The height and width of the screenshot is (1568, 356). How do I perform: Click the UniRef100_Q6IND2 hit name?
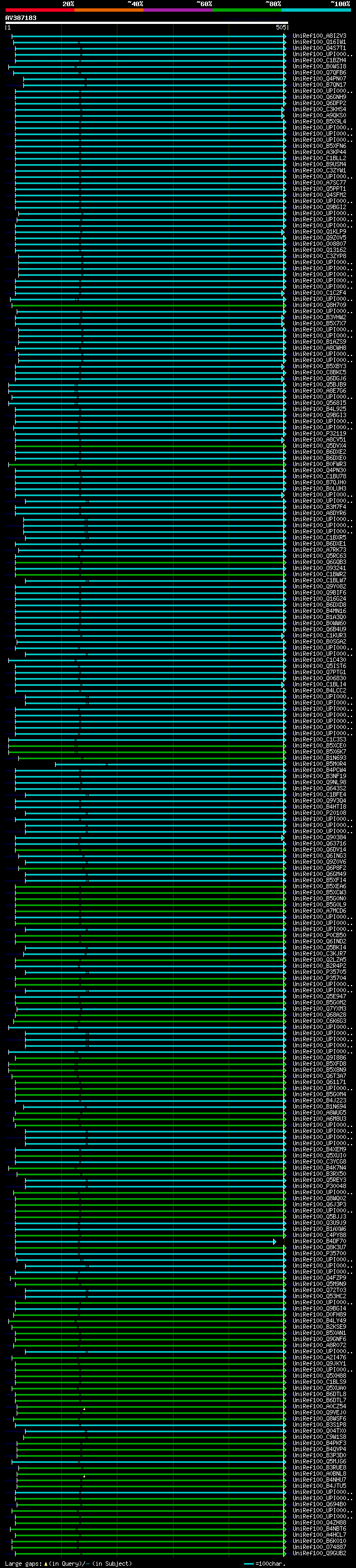click(319, 941)
